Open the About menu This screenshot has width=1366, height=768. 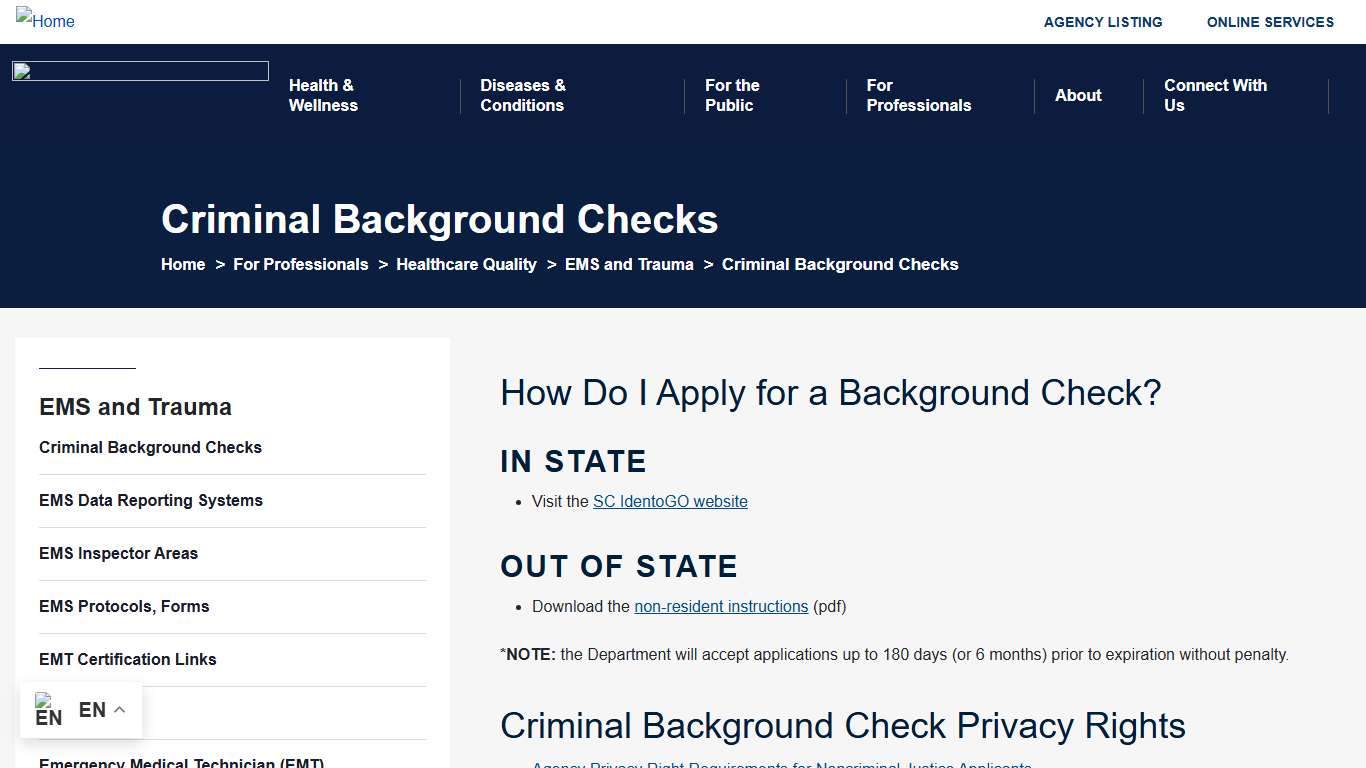pos(1078,95)
